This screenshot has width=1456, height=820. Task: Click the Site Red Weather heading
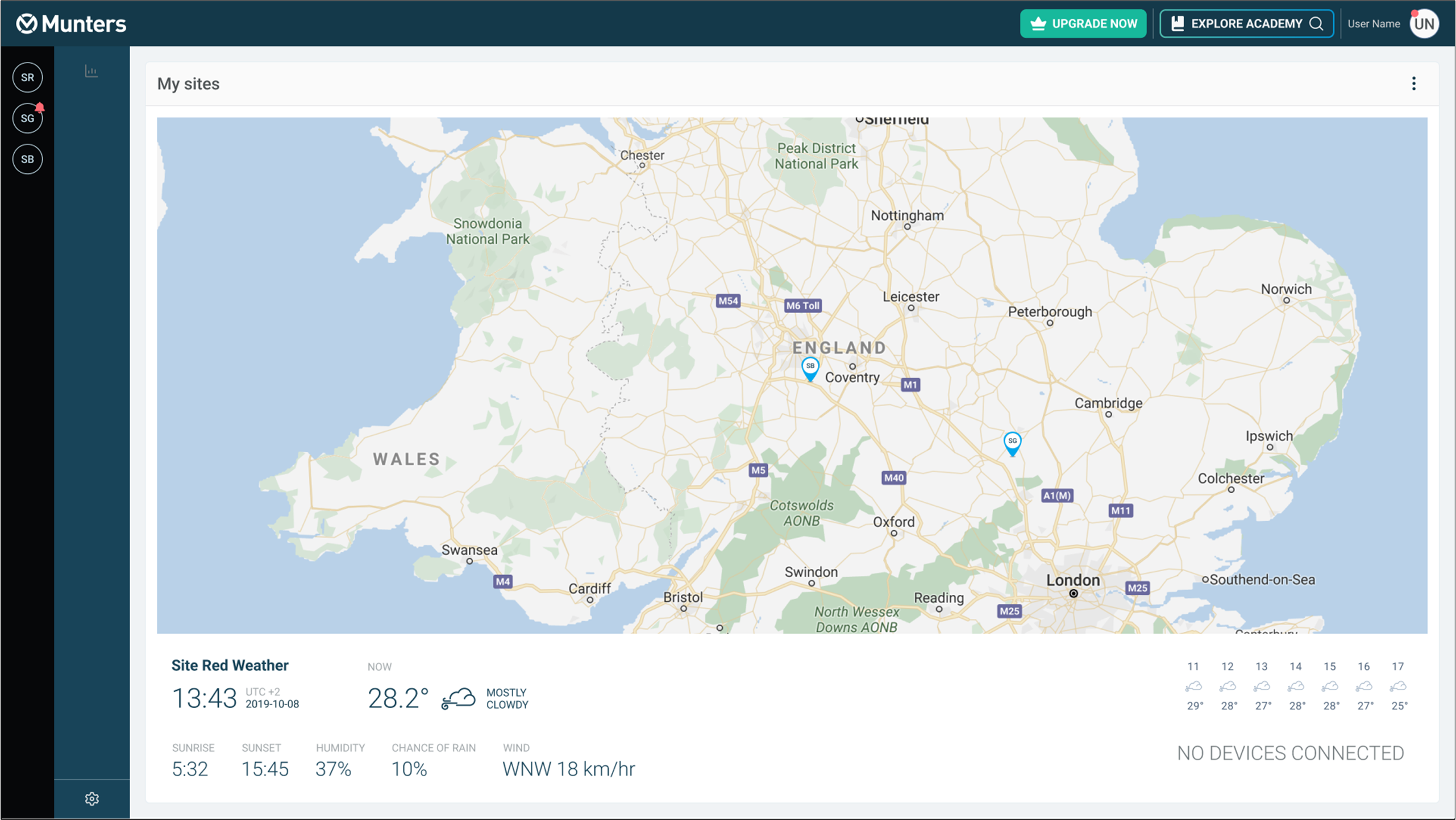[230, 665]
